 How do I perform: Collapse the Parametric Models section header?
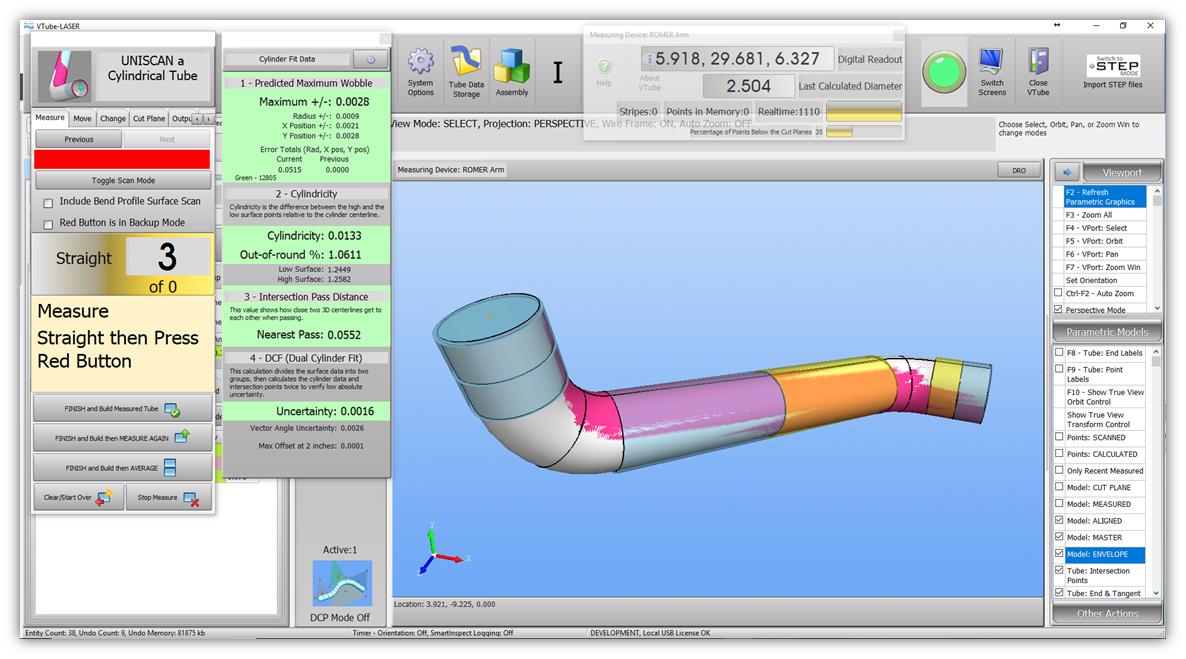pyautogui.click(x=1107, y=332)
